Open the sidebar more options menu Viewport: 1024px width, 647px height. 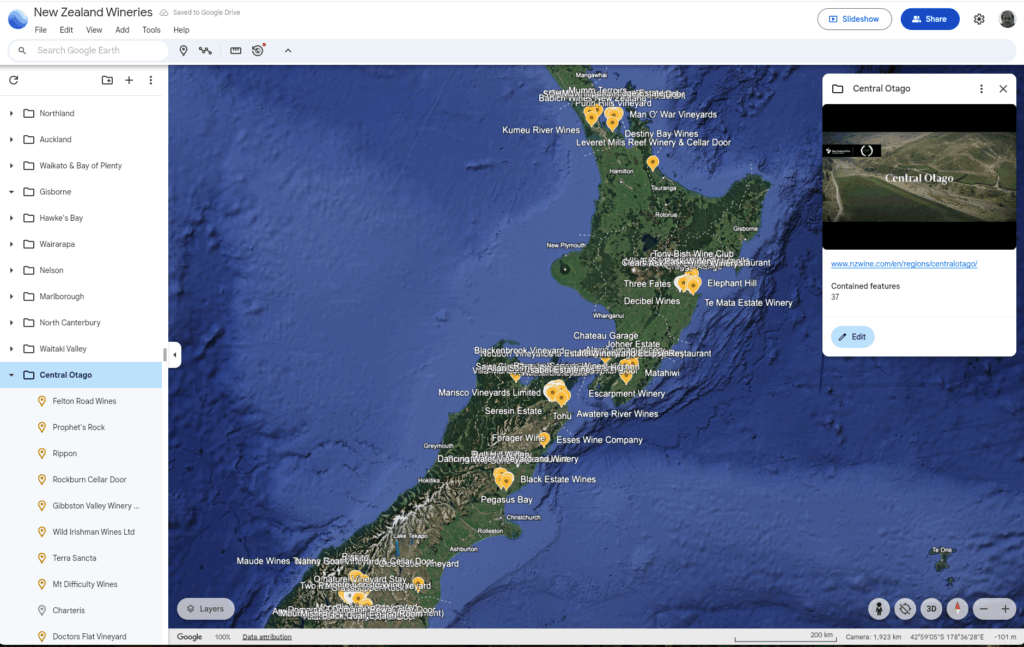click(x=151, y=80)
